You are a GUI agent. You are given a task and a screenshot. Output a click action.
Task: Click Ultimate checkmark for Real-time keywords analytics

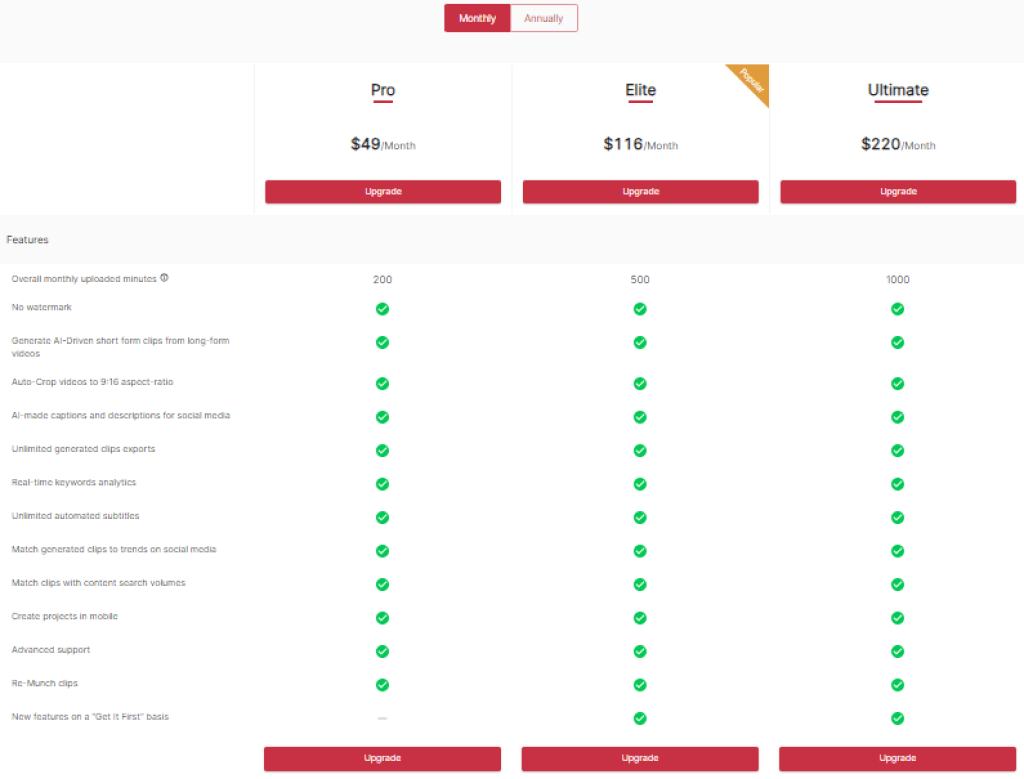pyautogui.click(x=897, y=484)
